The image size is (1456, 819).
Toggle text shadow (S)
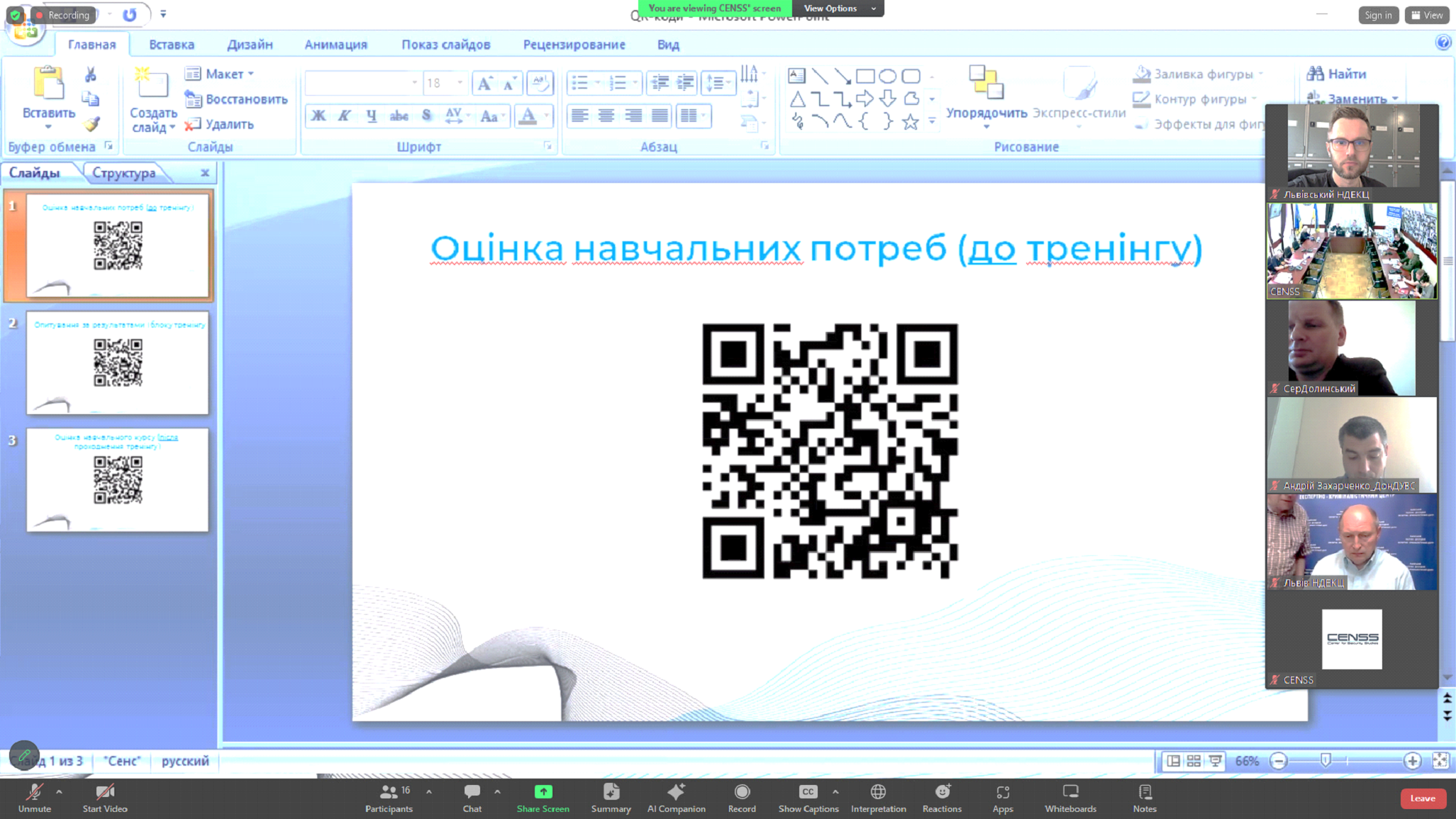click(x=426, y=116)
